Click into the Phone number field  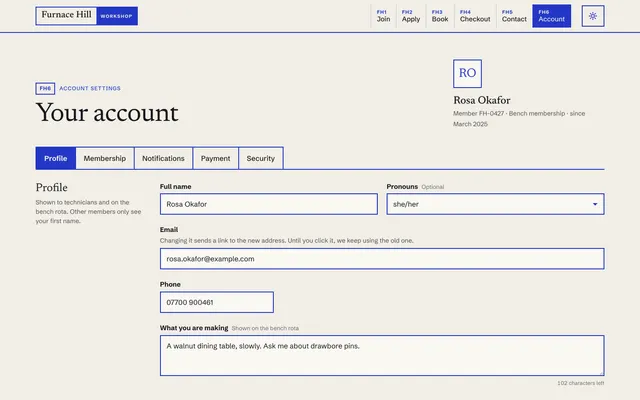(x=217, y=302)
